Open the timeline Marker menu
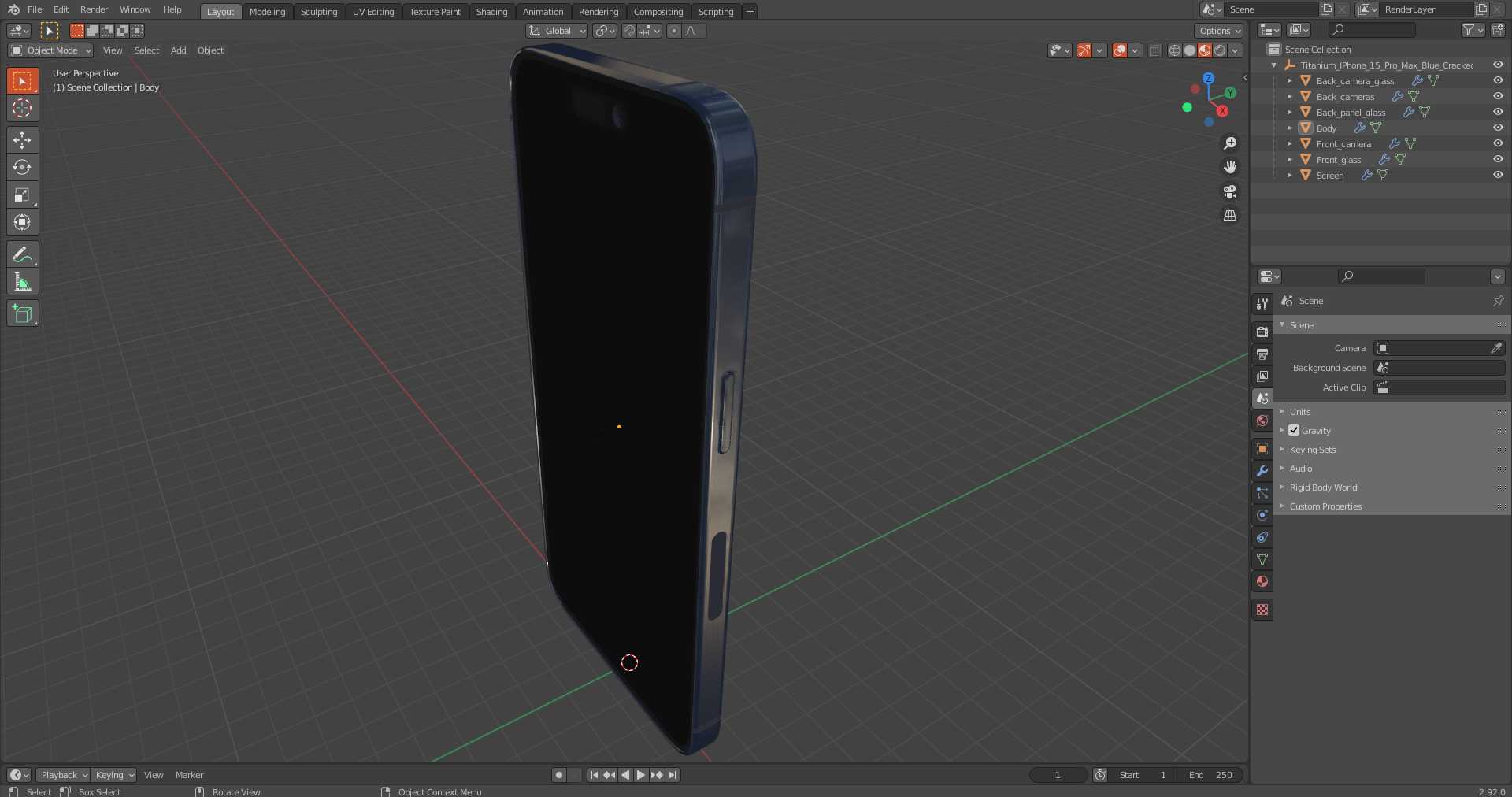This screenshot has height=797, width=1512. click(189, 775)
